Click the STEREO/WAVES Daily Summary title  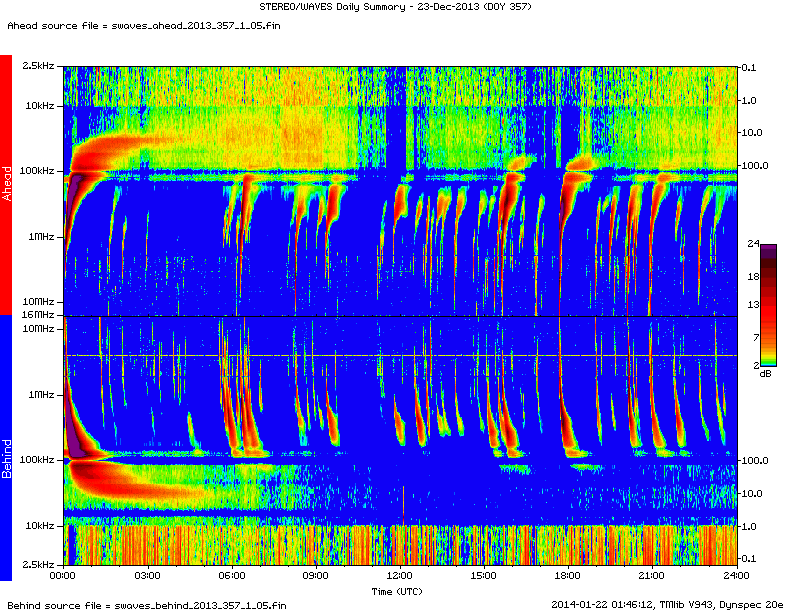[x=397, y=8]
